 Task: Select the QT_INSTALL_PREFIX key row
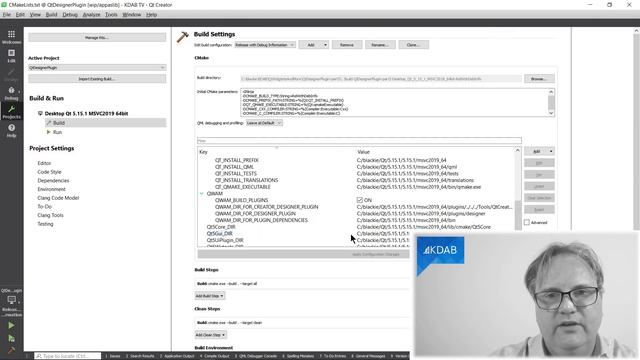[x=237, y=160]
